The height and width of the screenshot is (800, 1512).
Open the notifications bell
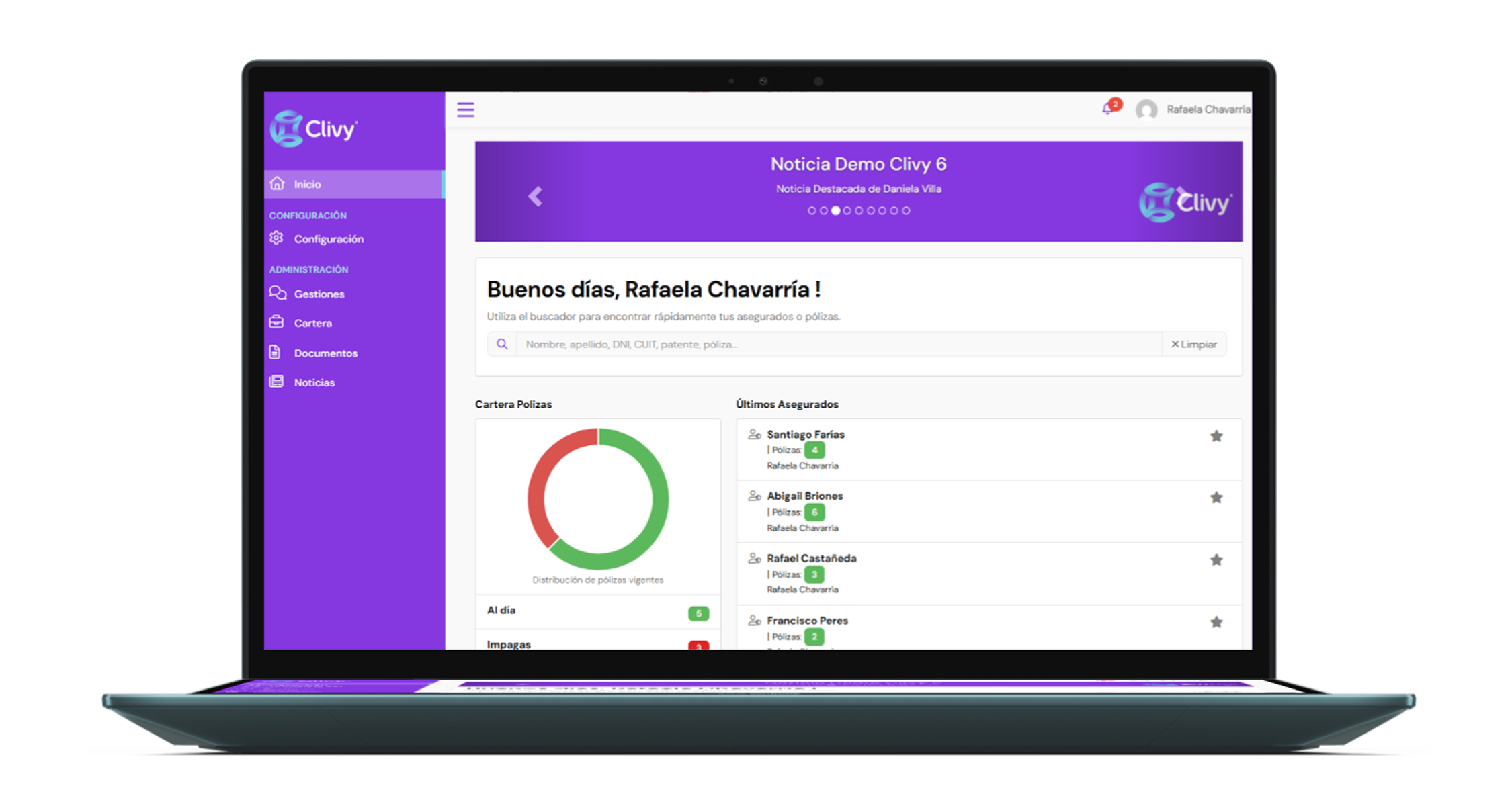pos(1107,109)
